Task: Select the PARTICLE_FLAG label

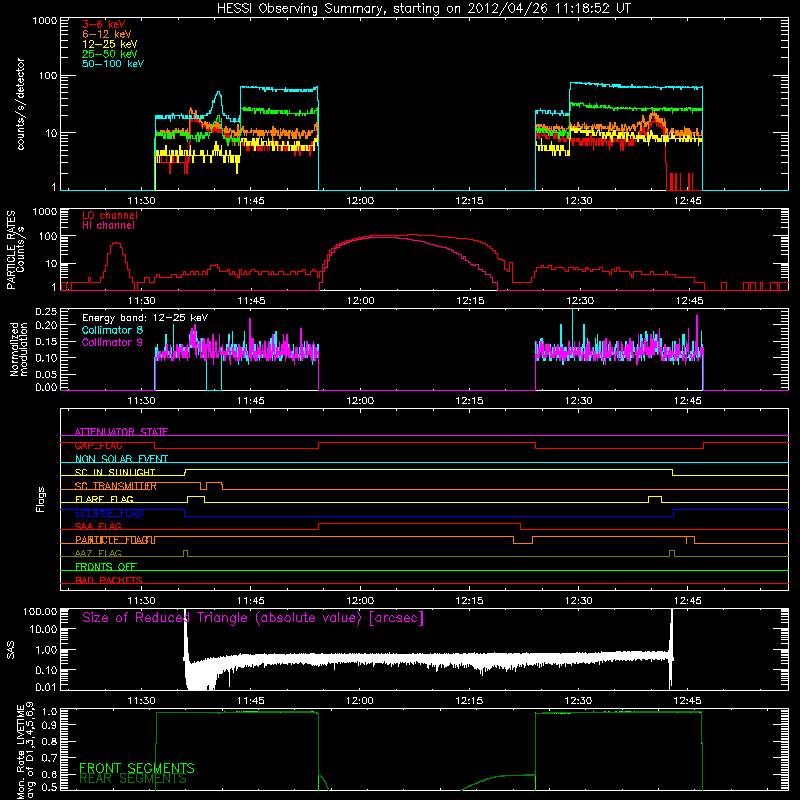Action: click(x=115, y=540)
